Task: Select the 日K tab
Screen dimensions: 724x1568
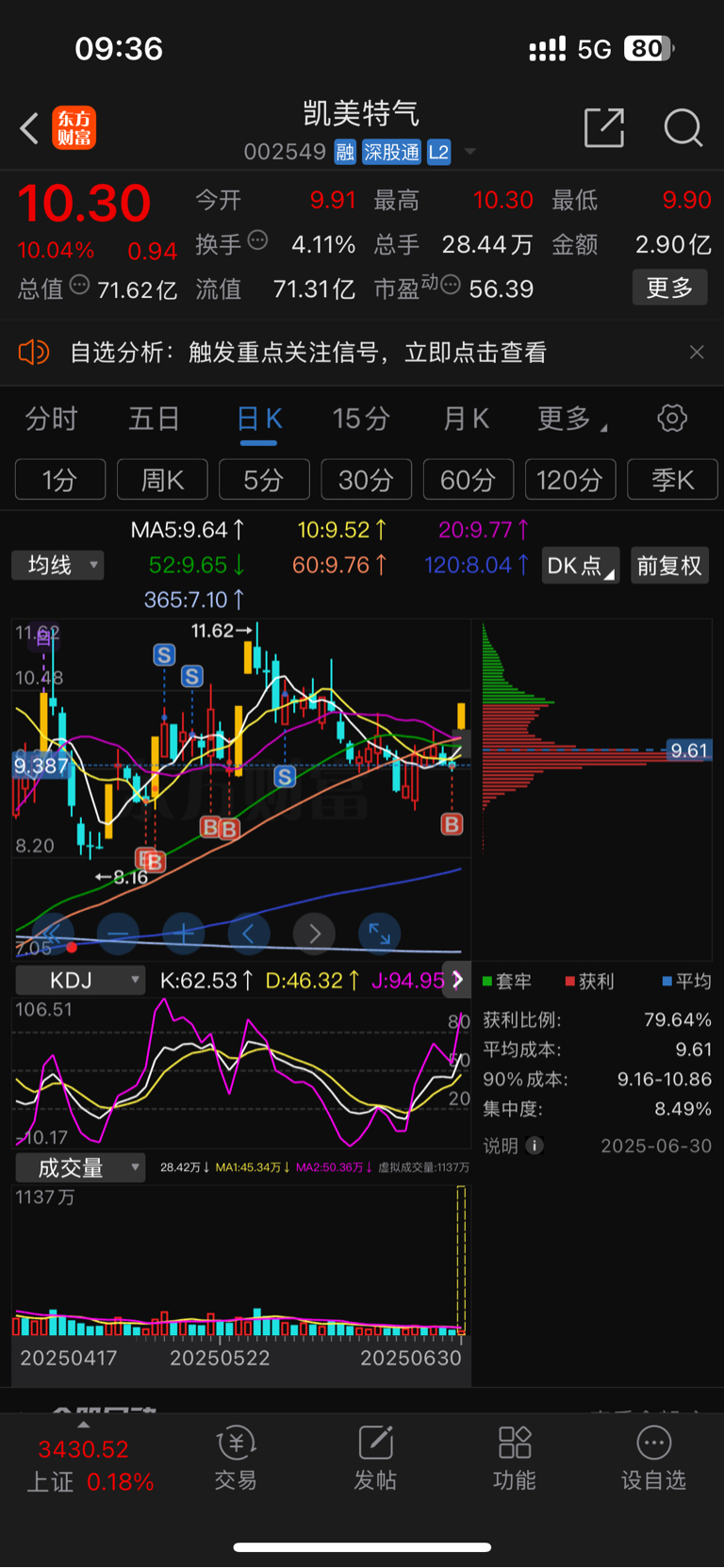Action: (259, 419)
